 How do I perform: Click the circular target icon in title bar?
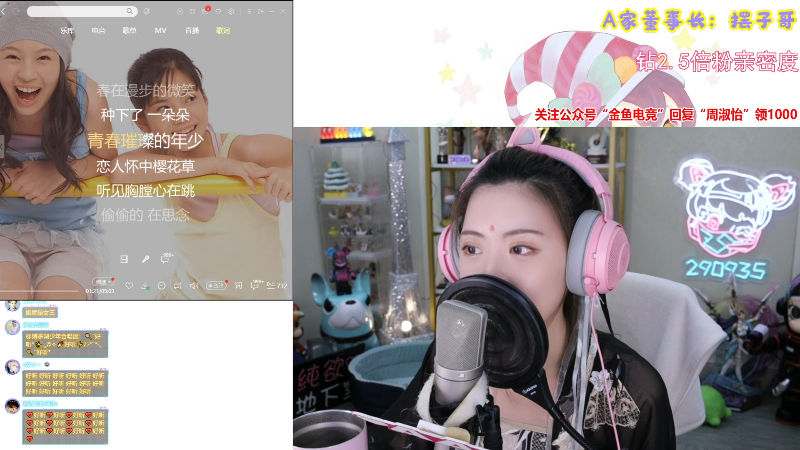pos(180,11)
